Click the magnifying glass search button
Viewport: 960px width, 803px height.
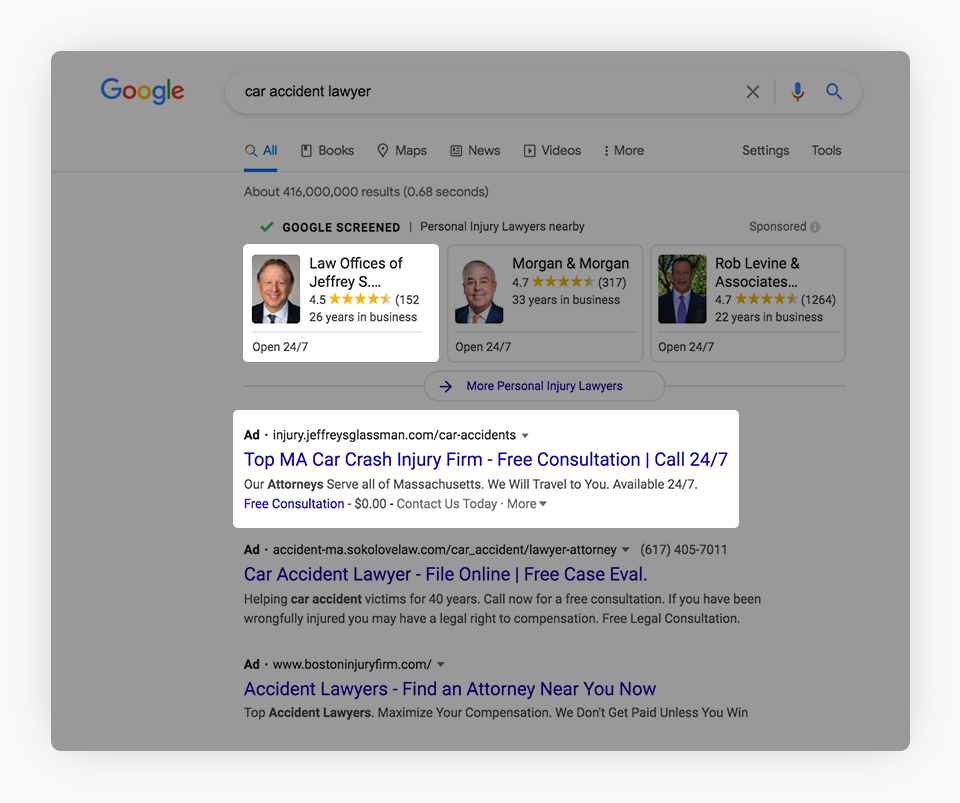point(834,92)
